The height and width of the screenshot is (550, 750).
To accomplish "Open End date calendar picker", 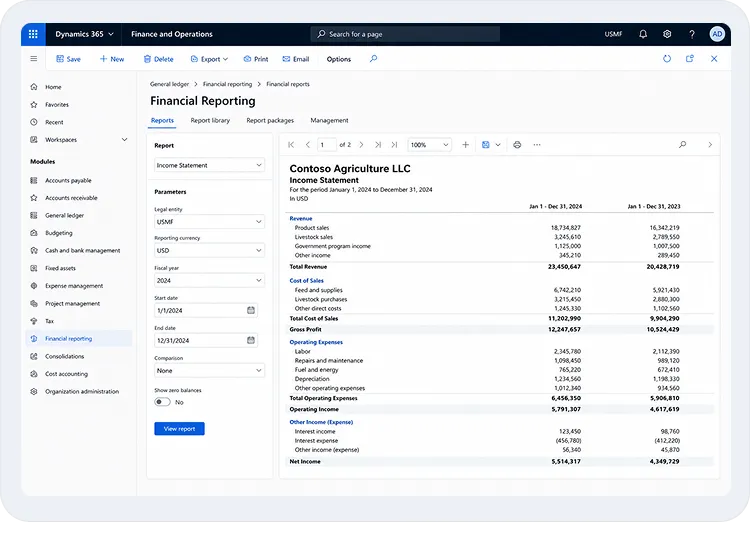I will pos(251,340).
